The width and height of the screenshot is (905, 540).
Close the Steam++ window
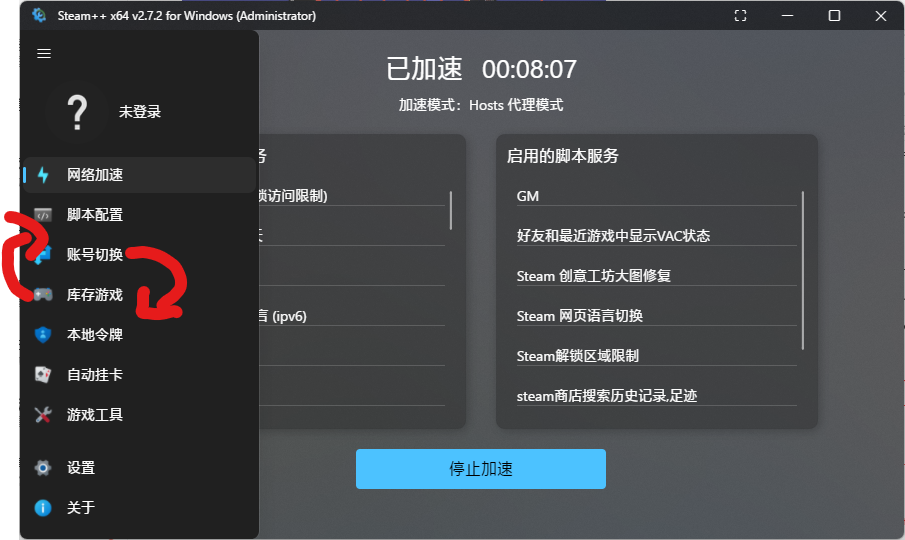pos(881,16)
